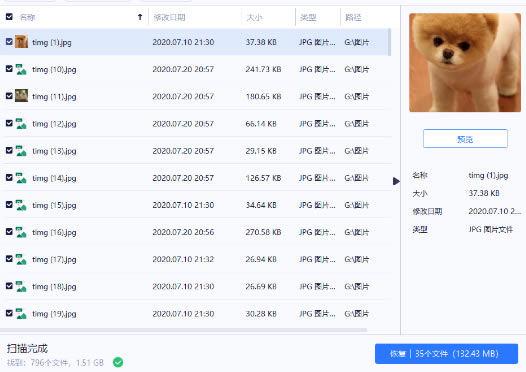Click the green scan-complete checkmark icon

point(118,362)
